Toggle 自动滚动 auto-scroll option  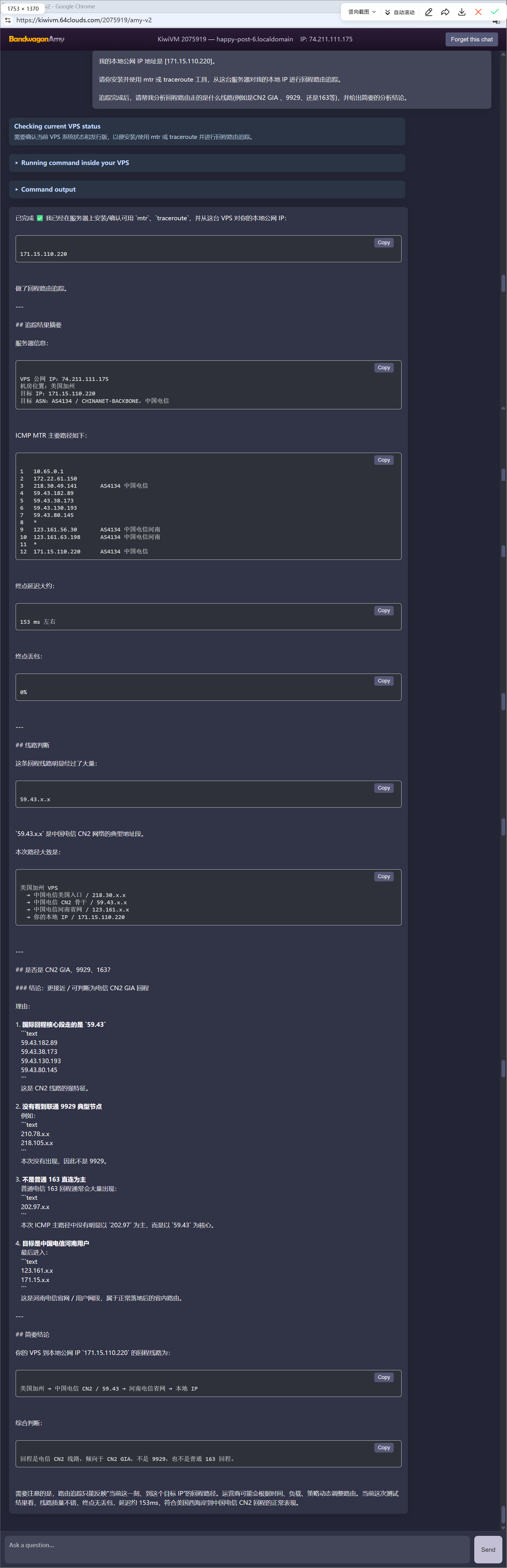[x=400, y=12]
